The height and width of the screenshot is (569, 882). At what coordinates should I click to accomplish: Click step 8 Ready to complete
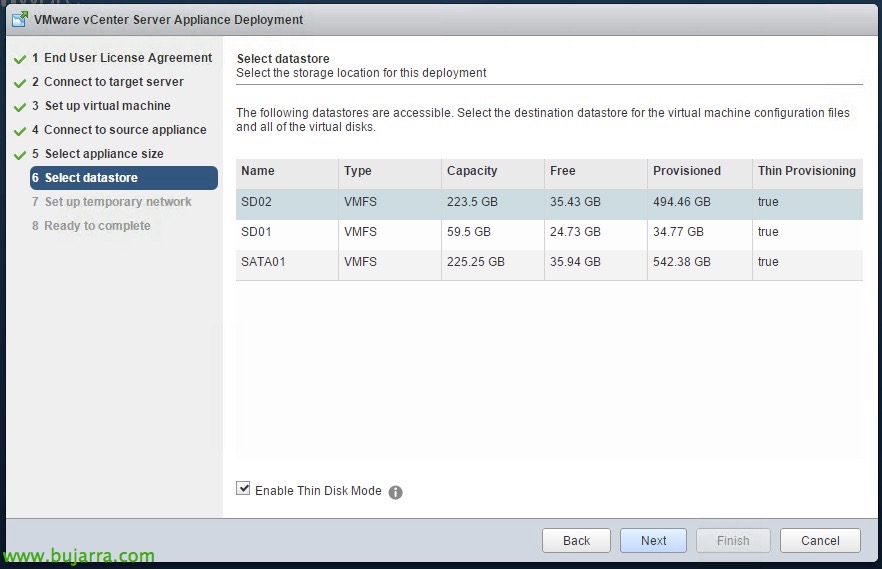(x=91, y=226)
